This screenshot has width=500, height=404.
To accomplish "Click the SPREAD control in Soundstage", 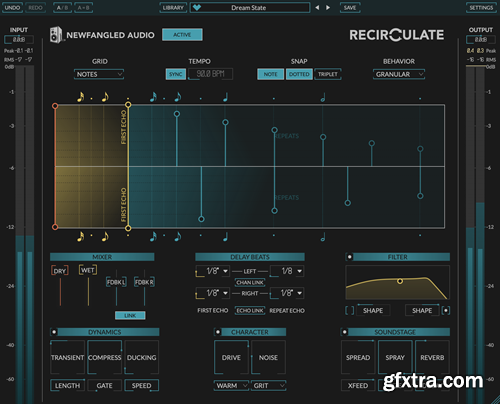I will [x=358, y=357].
